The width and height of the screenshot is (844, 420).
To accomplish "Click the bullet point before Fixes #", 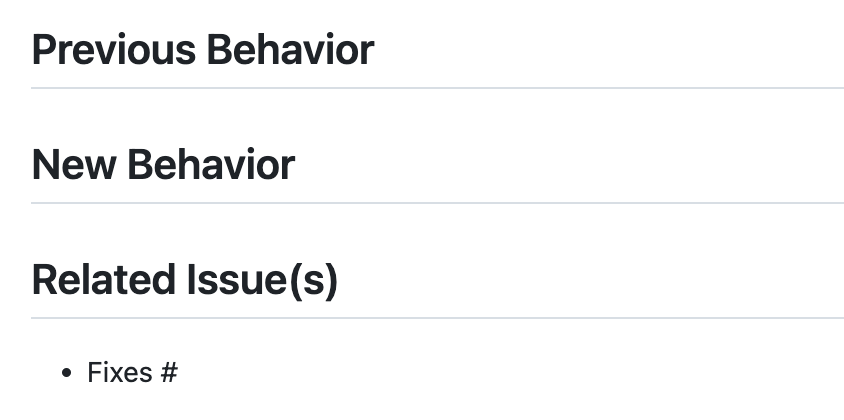I will [66, 373].
